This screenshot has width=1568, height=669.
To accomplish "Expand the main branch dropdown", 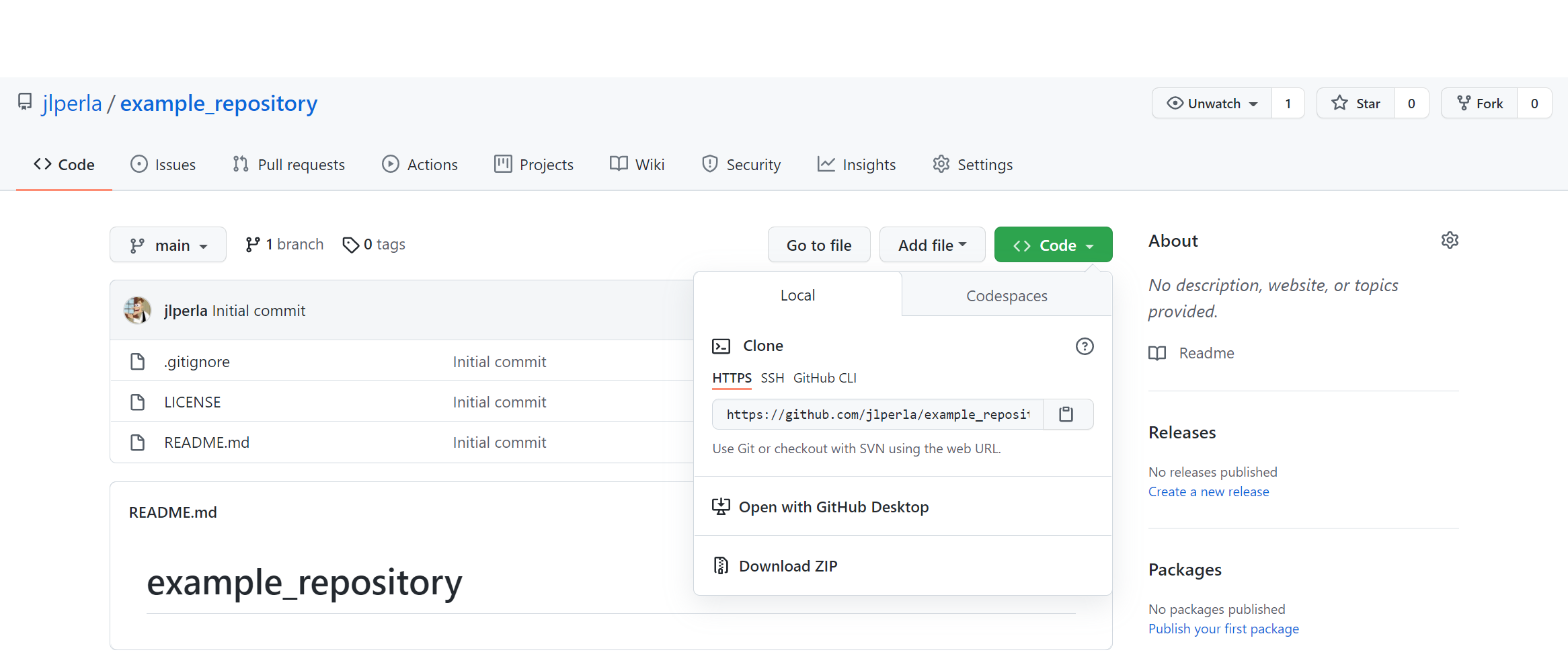I will coord(168,245).
